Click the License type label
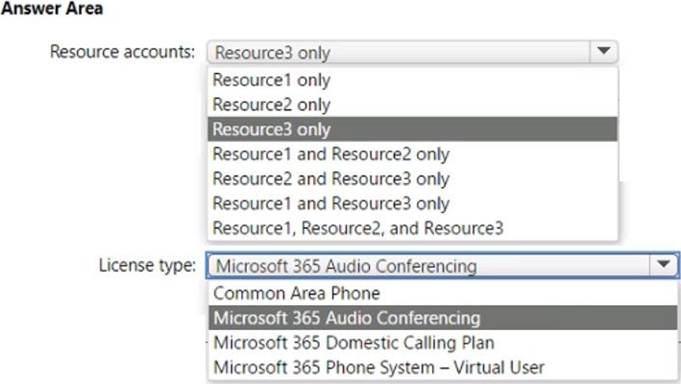This screenshot has height=384, width=681. coord(147,265)
